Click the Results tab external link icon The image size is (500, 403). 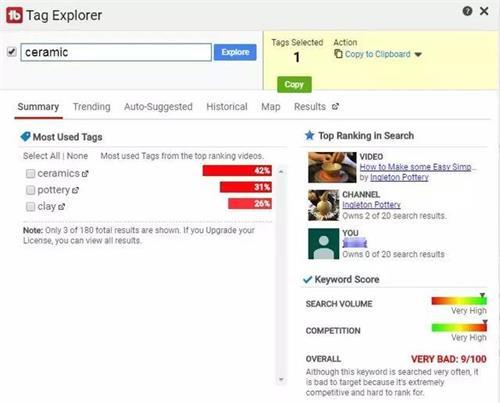[335, 107]
